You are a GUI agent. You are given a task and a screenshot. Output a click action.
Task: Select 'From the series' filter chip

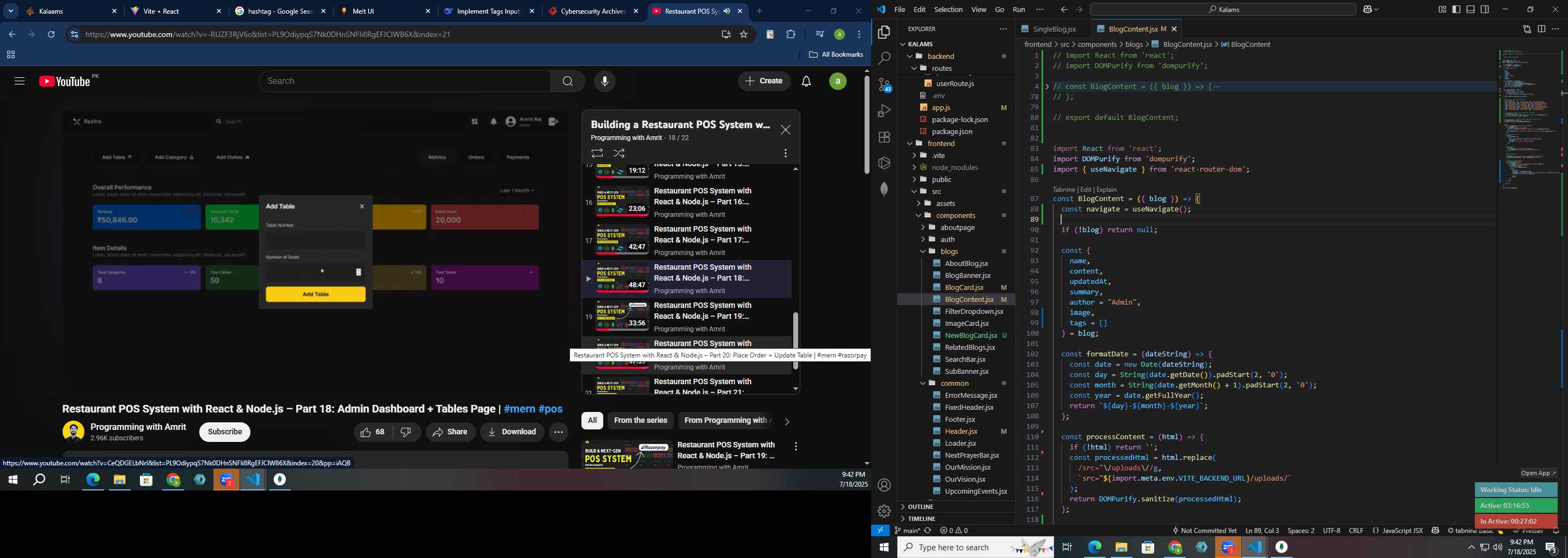pyautogui.click(x=640, y=420)
